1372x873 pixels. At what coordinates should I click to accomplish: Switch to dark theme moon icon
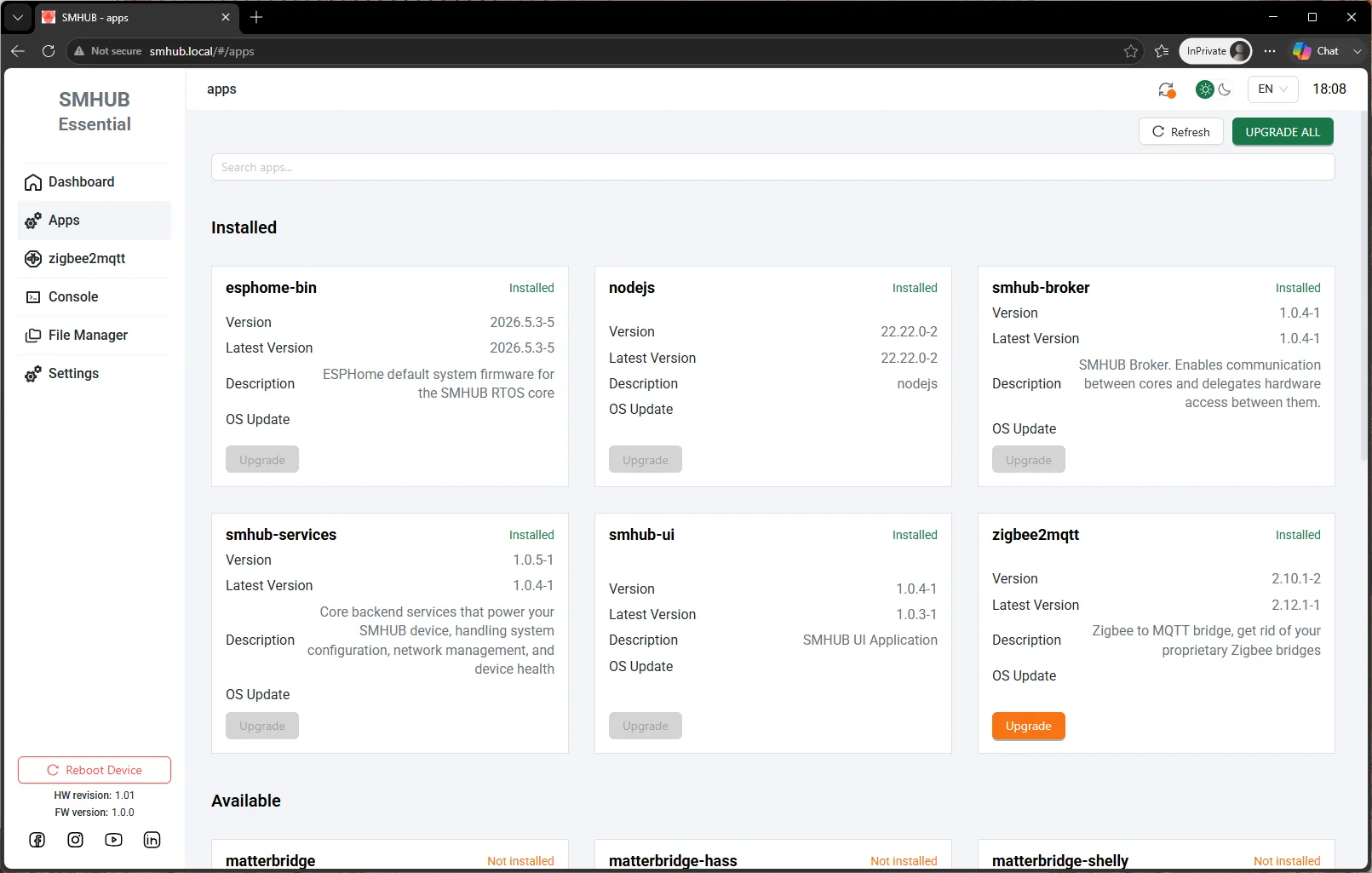1225,89
